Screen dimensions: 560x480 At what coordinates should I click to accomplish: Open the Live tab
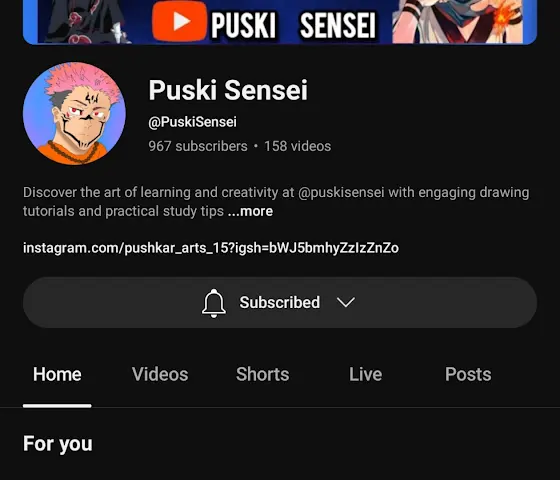coord(365,374)
